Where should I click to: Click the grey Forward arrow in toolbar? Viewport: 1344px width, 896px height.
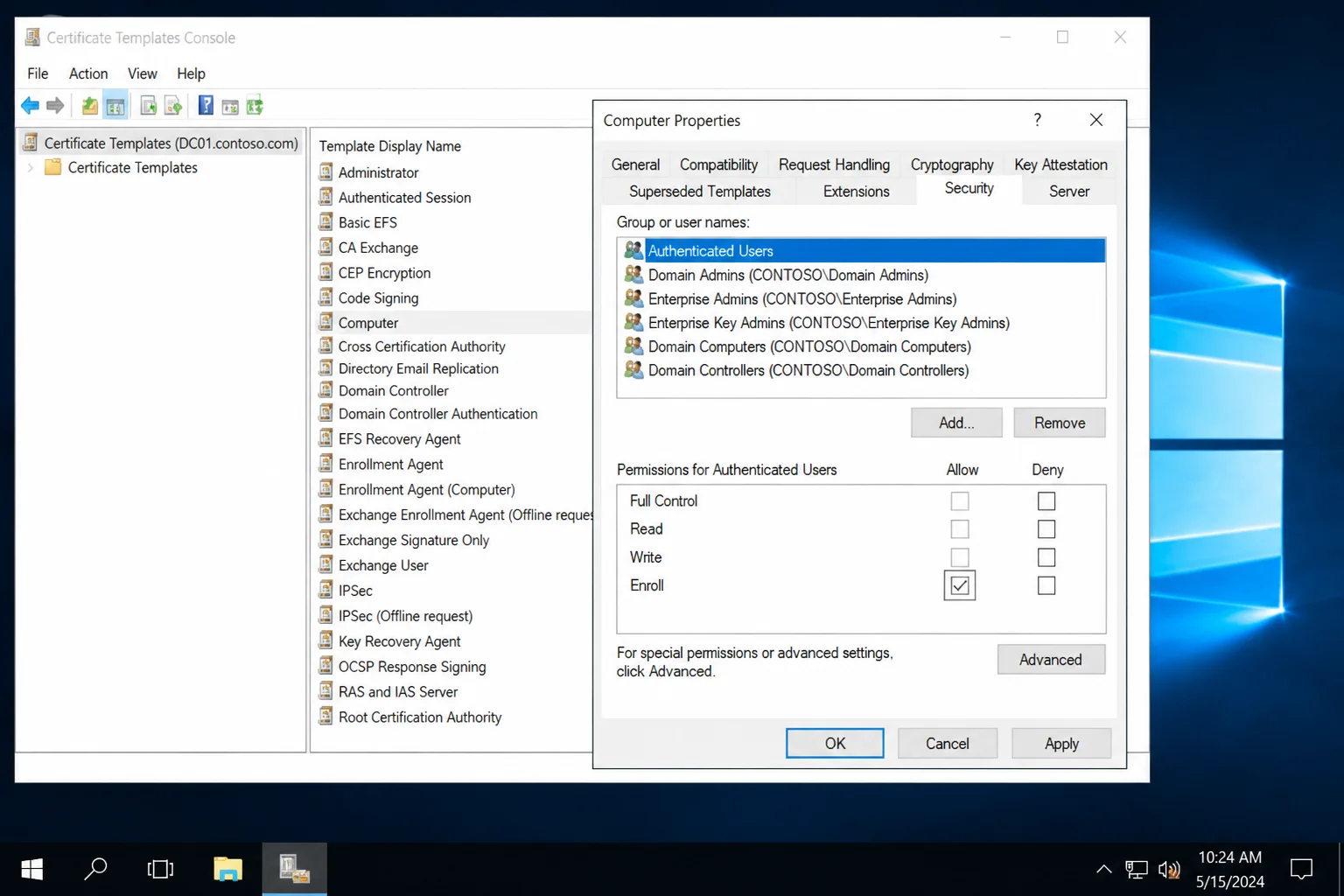[x=55, y=106]
